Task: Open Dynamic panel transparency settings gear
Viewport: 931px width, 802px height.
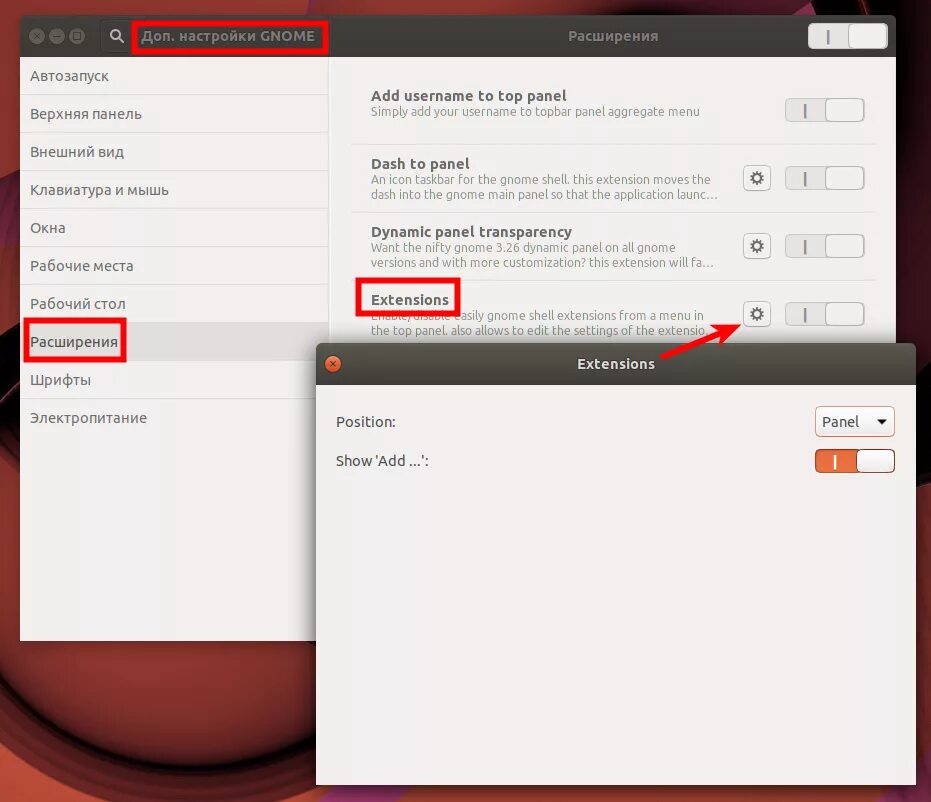Action: pos(756,246)
